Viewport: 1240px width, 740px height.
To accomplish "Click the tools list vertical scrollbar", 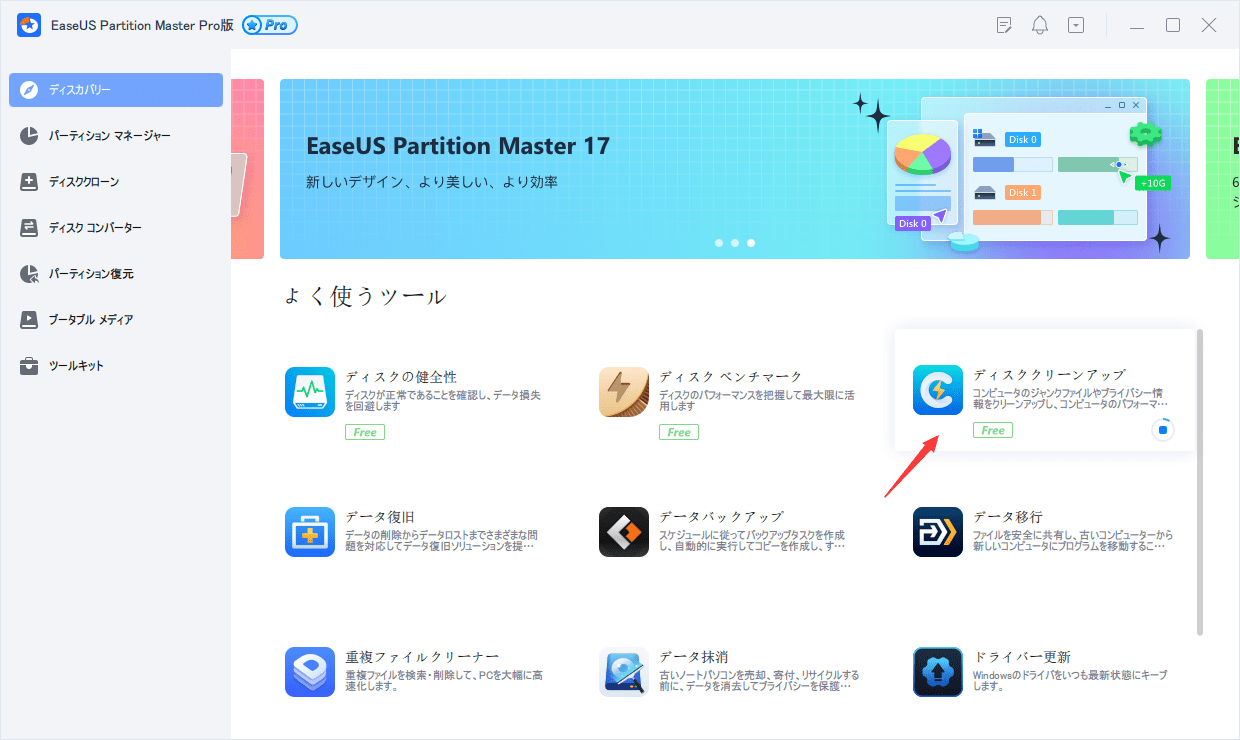I will click(x=1200, y=481).
